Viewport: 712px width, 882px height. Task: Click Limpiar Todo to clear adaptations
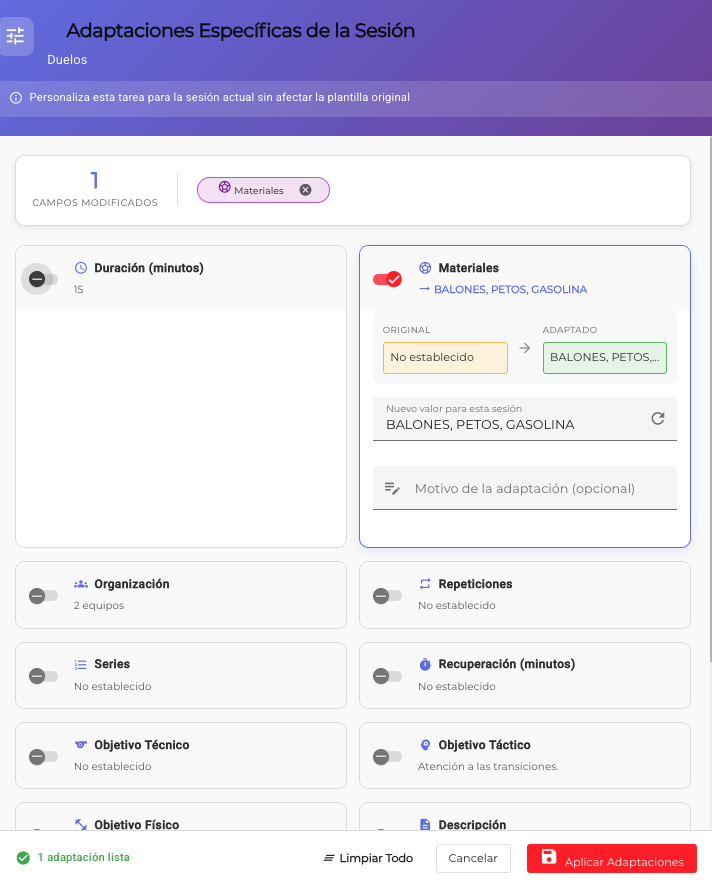coord(368,858)
